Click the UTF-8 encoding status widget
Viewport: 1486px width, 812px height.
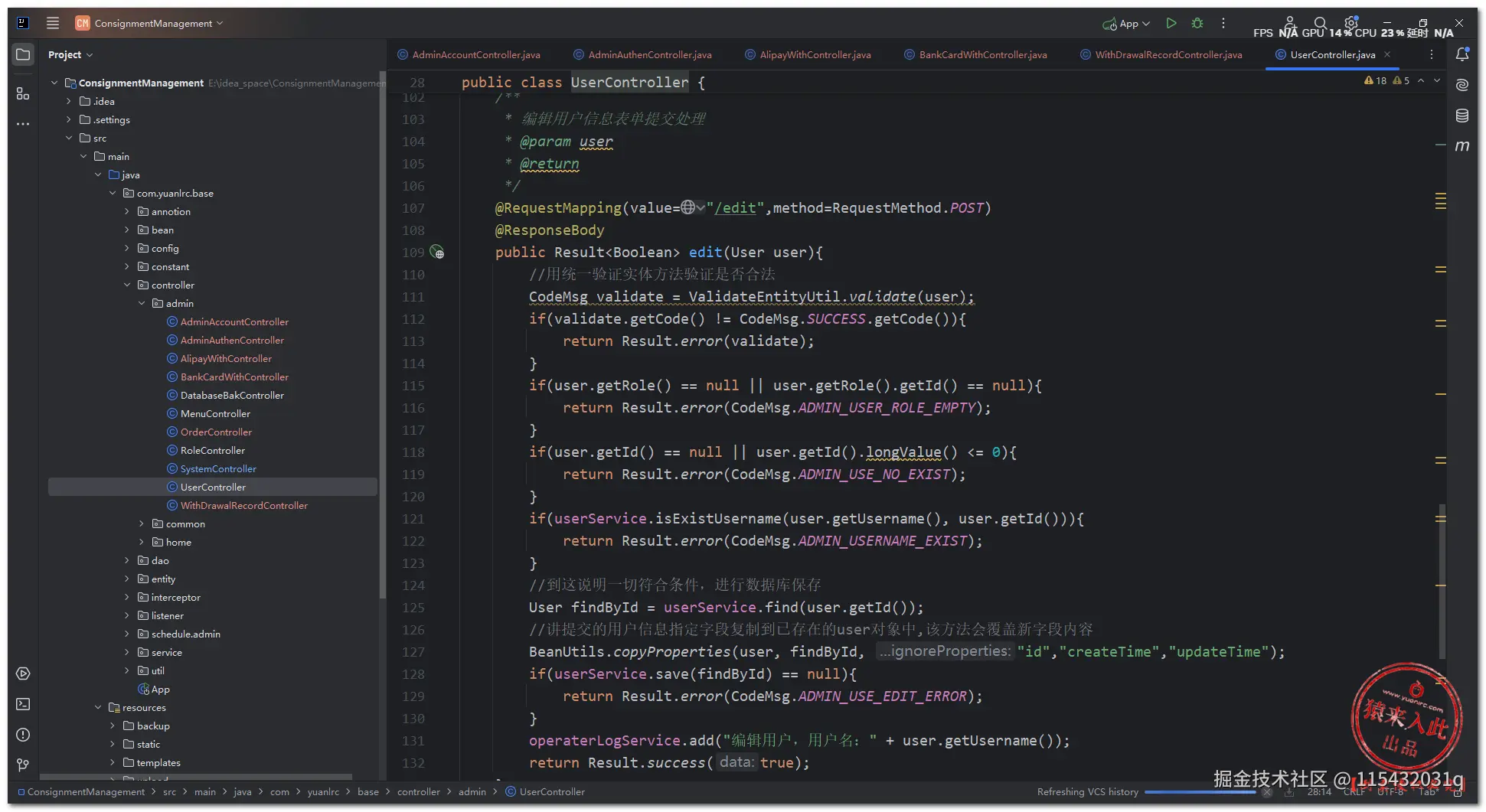click(1390, 791)
